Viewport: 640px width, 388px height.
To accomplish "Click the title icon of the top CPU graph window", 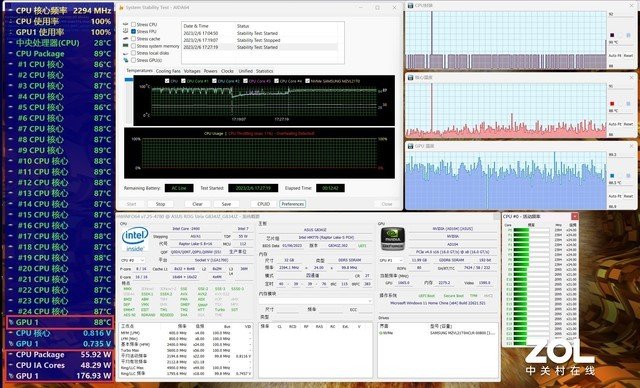I will coord(411,5).
